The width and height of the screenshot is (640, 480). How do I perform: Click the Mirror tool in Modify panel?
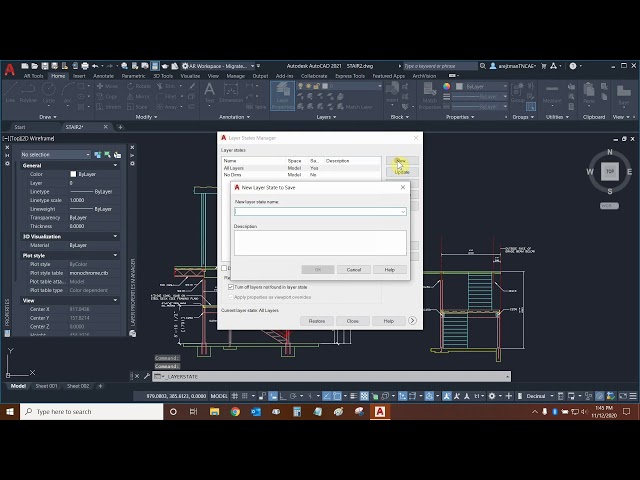(138, 97)
